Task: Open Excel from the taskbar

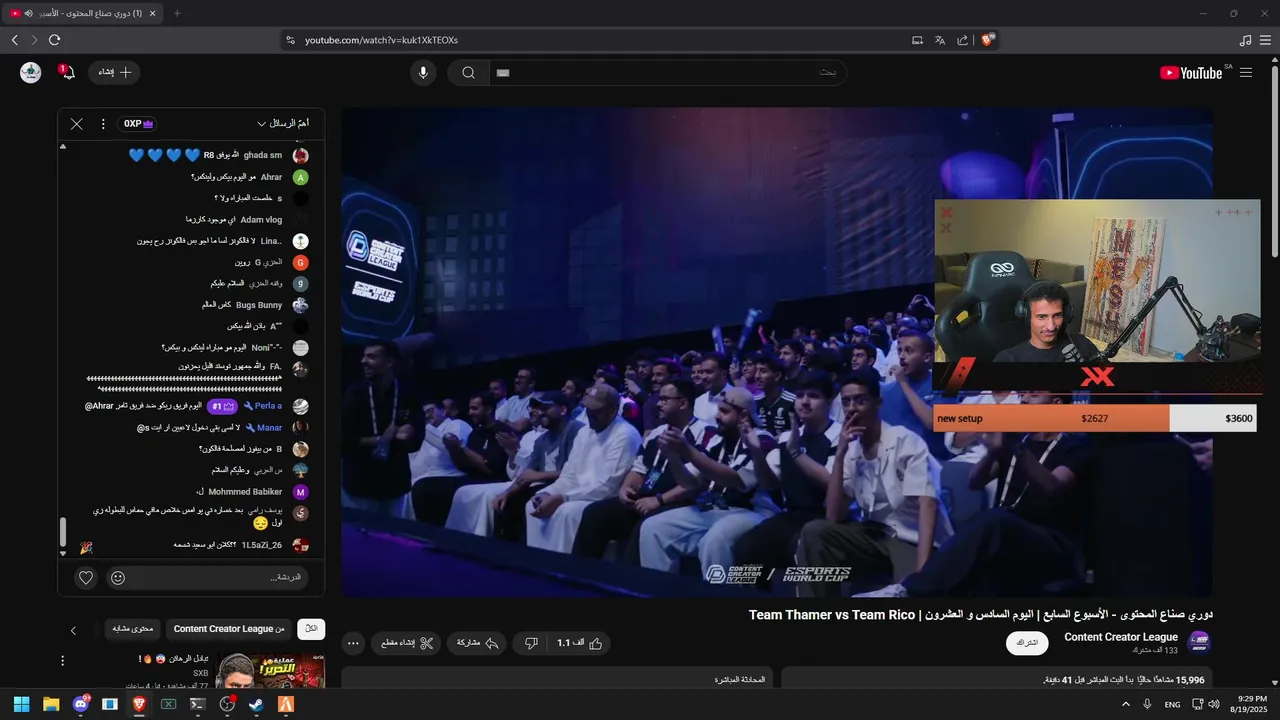Action: click(x=168, y=704)
